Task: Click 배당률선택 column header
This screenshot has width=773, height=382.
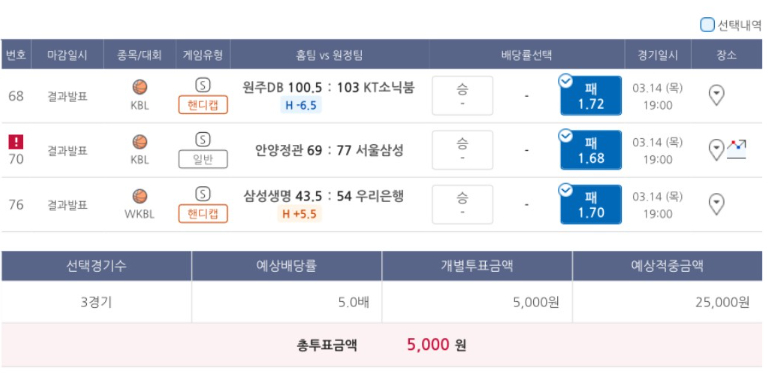Action: [527, 55]
